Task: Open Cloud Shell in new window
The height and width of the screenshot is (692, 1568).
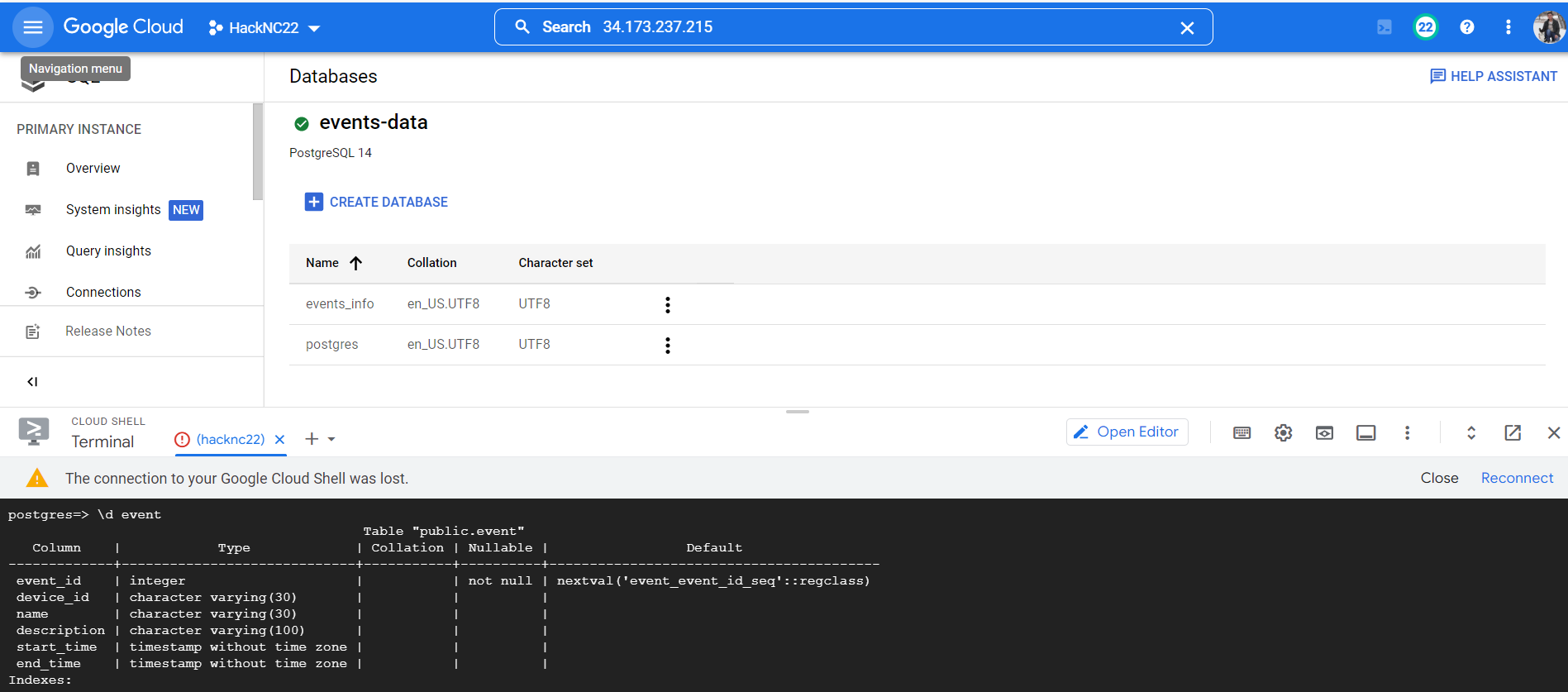Action: coord(1513,432)
